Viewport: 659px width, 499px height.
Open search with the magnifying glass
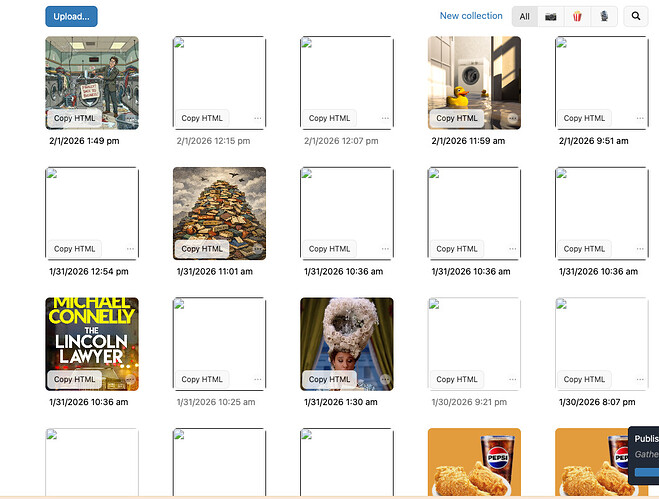pyautogui.click(x=636, y=17)
